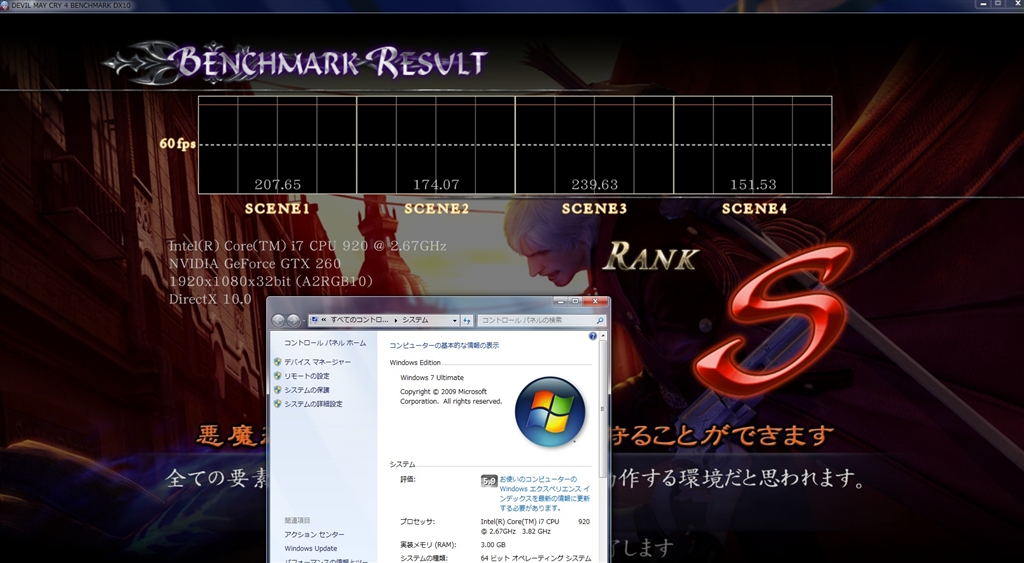The height and width of the screenshot is (563, 1024).
Task: Click the BENCHMARK RESULT title banner
Action: 296,63
